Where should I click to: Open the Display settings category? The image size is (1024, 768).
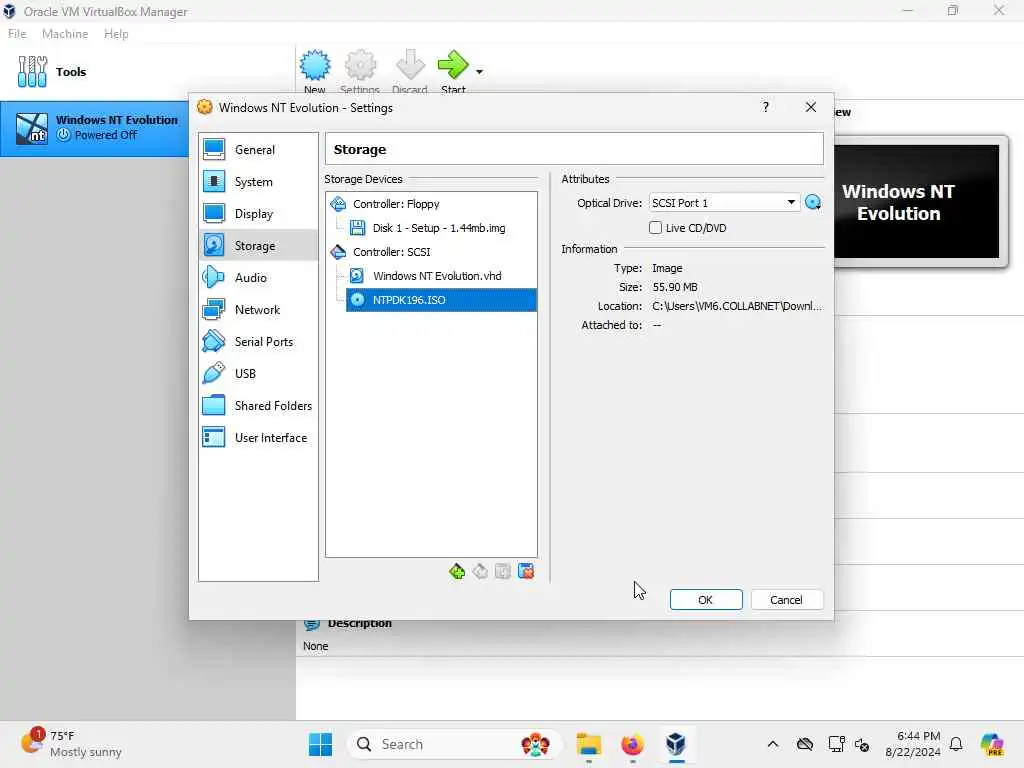[258, 214]
